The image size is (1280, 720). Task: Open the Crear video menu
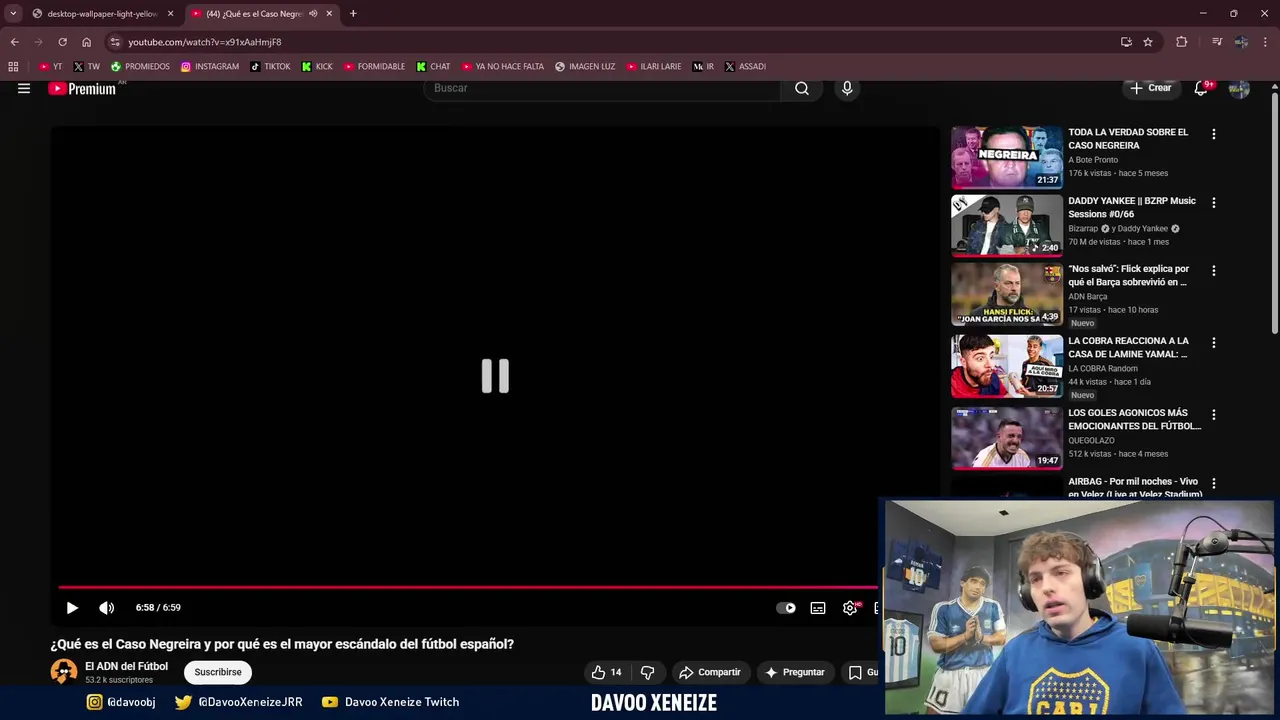pos(1150,88)
